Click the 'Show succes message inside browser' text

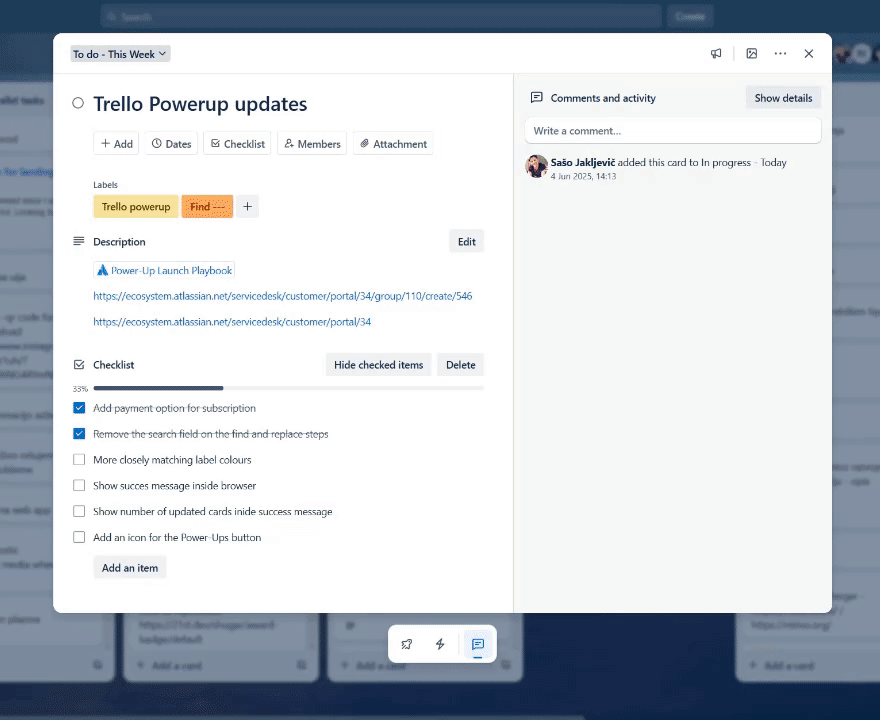tap(175, 485)
